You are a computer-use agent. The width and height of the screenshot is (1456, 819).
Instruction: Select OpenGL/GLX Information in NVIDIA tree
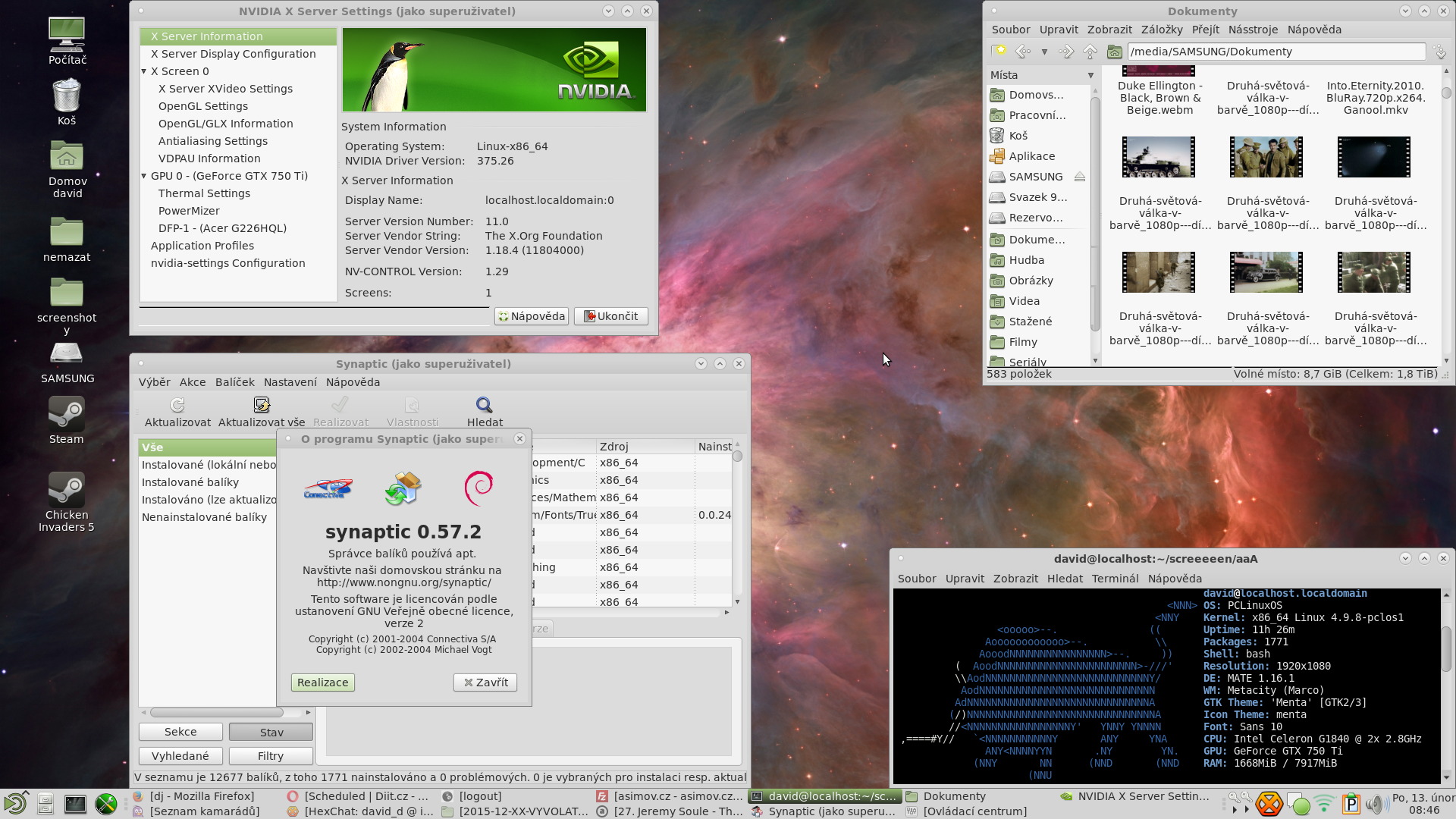pos(225,124)
